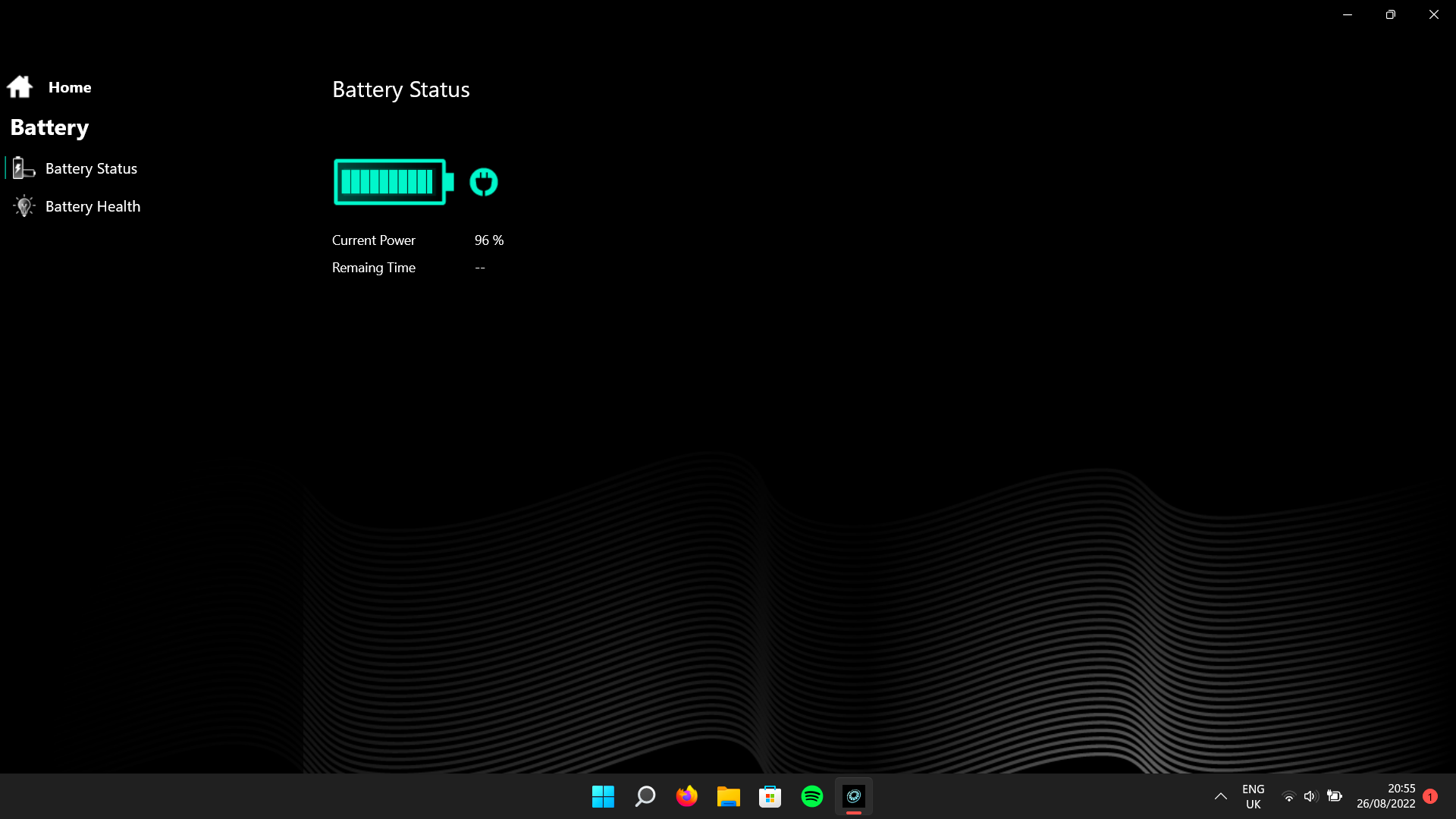Click the large battery level indicator
Screen dimensions: 1456x819
[394, 182]
